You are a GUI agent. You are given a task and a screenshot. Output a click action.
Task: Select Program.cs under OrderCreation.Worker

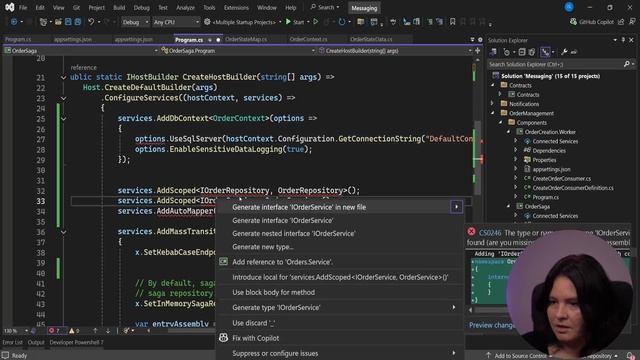(545, 197)
